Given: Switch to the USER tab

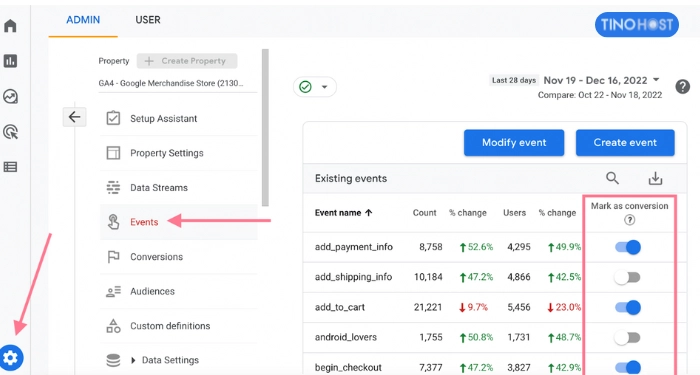Looking at the screenshot, I should pos(148,20).
